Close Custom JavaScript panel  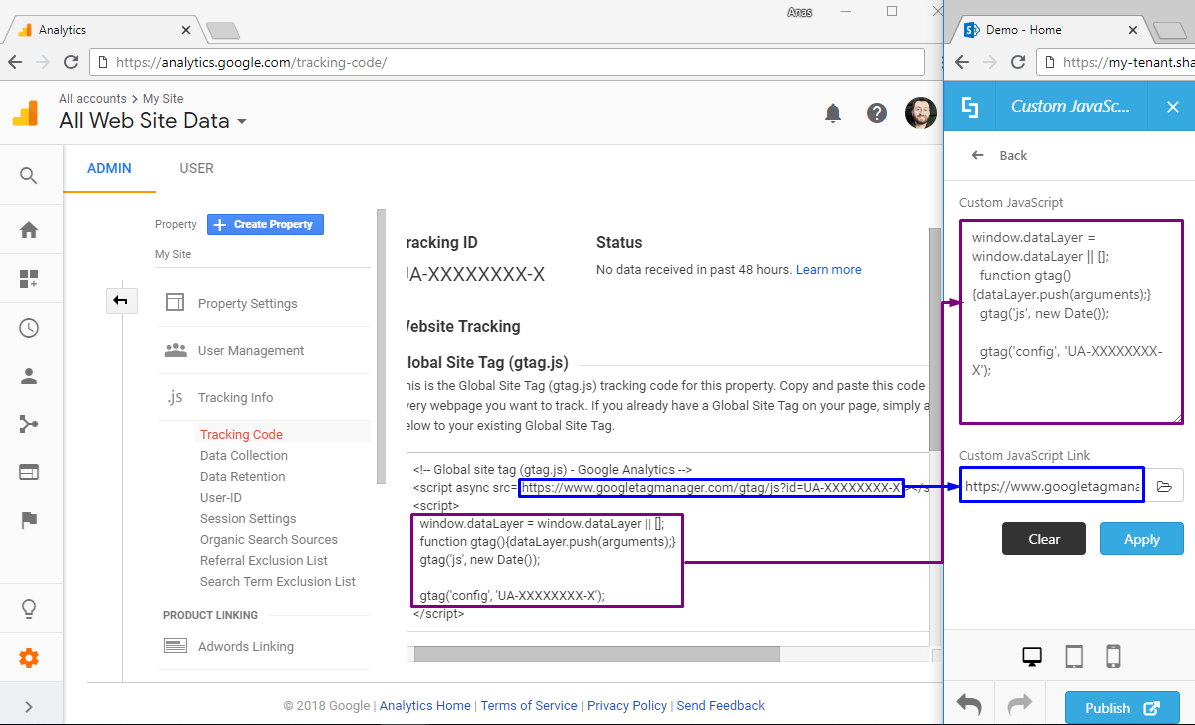click(x=1173, y=107)
